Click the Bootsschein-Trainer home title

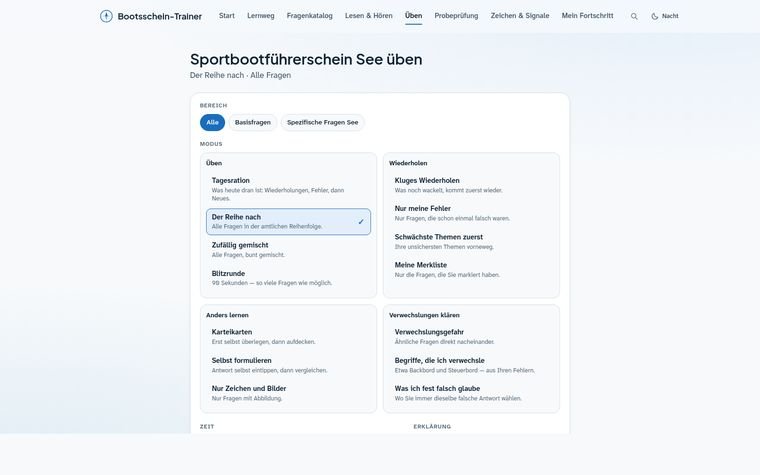(159, 16)
